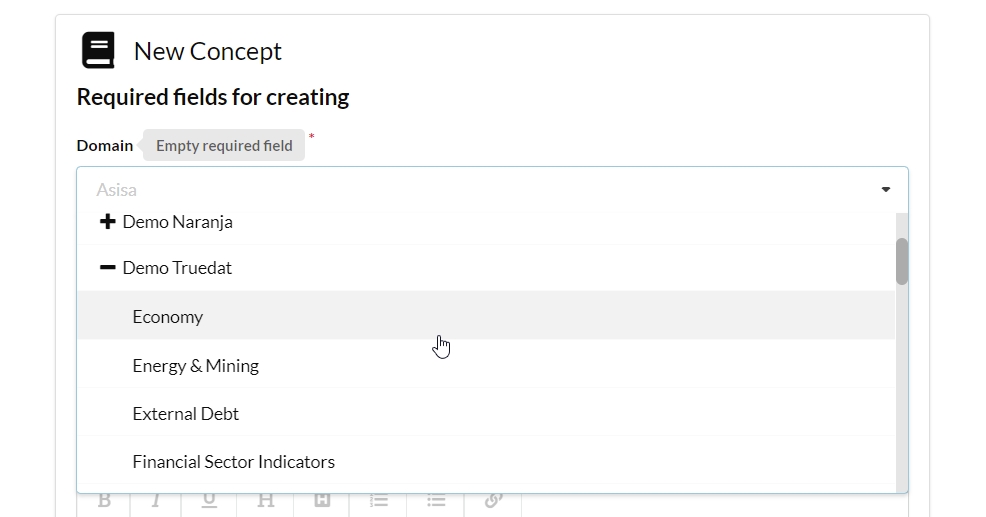Click the Bold formatting icon
Screen dimensions: 986x517
click(104, 501)
